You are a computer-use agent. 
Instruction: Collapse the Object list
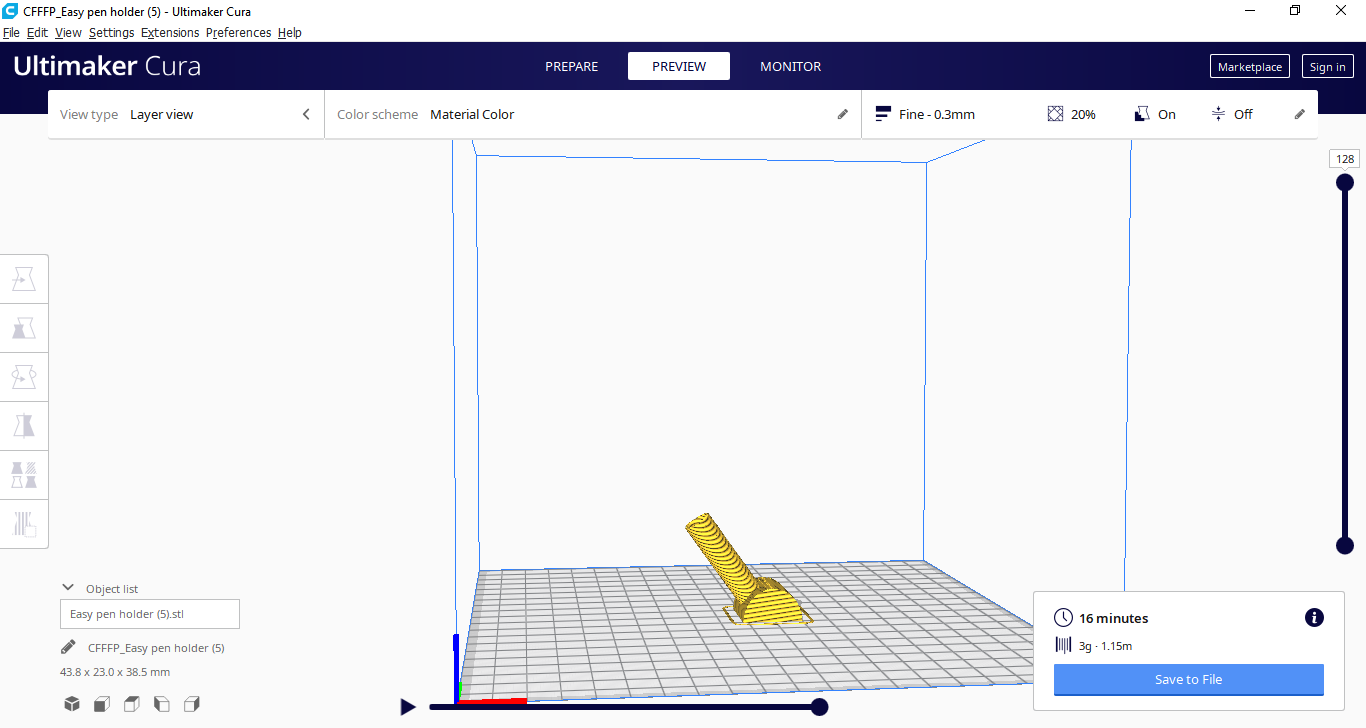(x=68, y=588)
